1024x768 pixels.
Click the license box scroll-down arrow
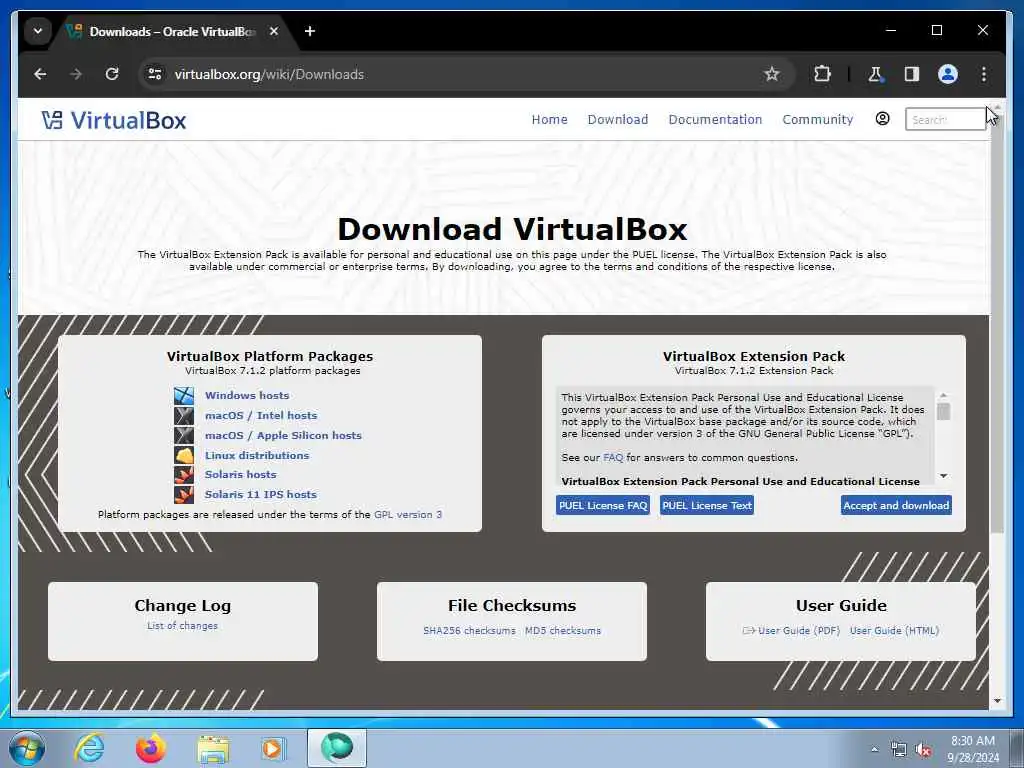click(x=944, y=476)
